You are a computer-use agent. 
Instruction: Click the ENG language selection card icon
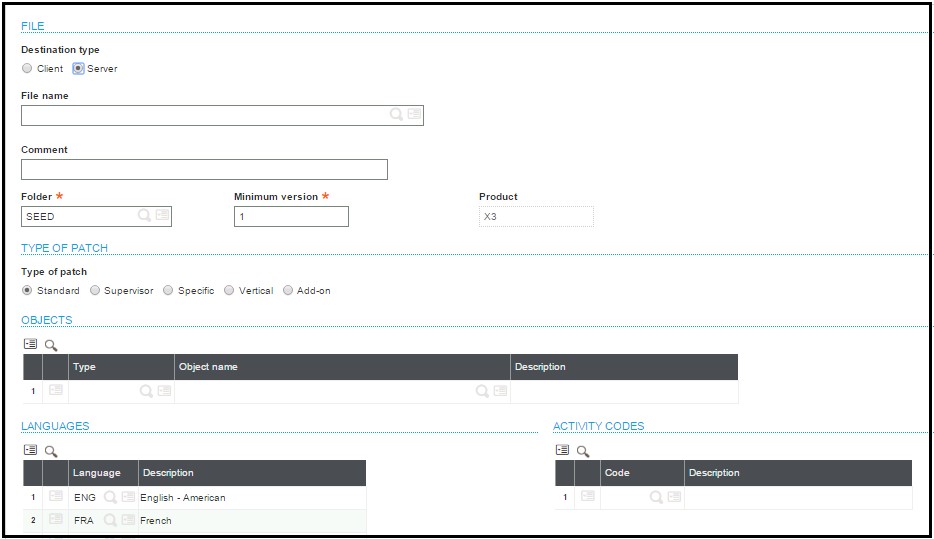tap(128, 496)
